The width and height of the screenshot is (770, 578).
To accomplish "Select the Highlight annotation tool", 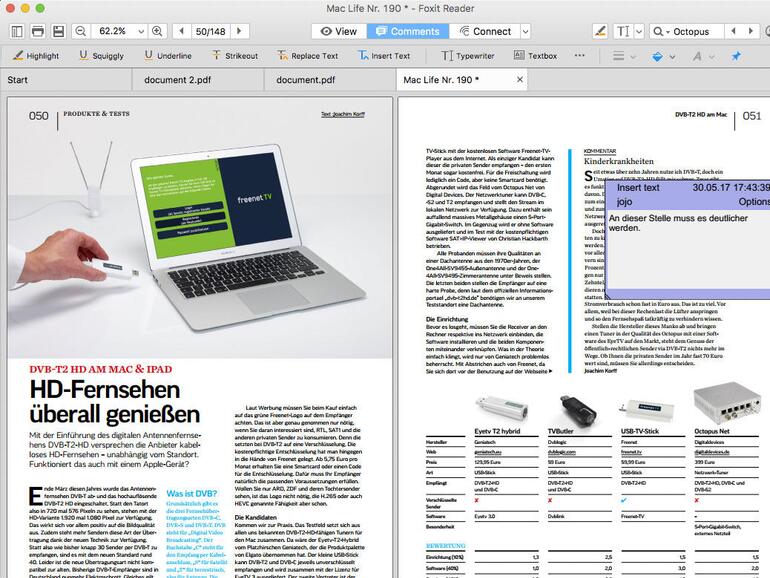I will pyautogui.click(x=36, y=55).
